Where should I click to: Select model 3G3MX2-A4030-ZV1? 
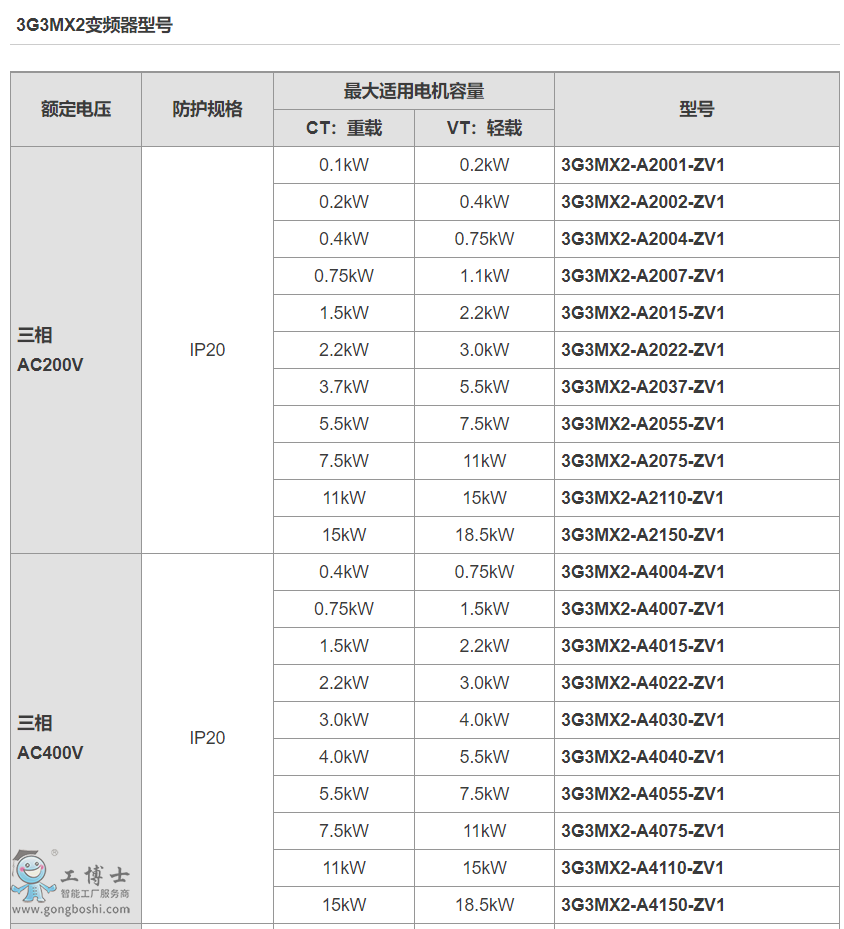click(x=643, y=720)
